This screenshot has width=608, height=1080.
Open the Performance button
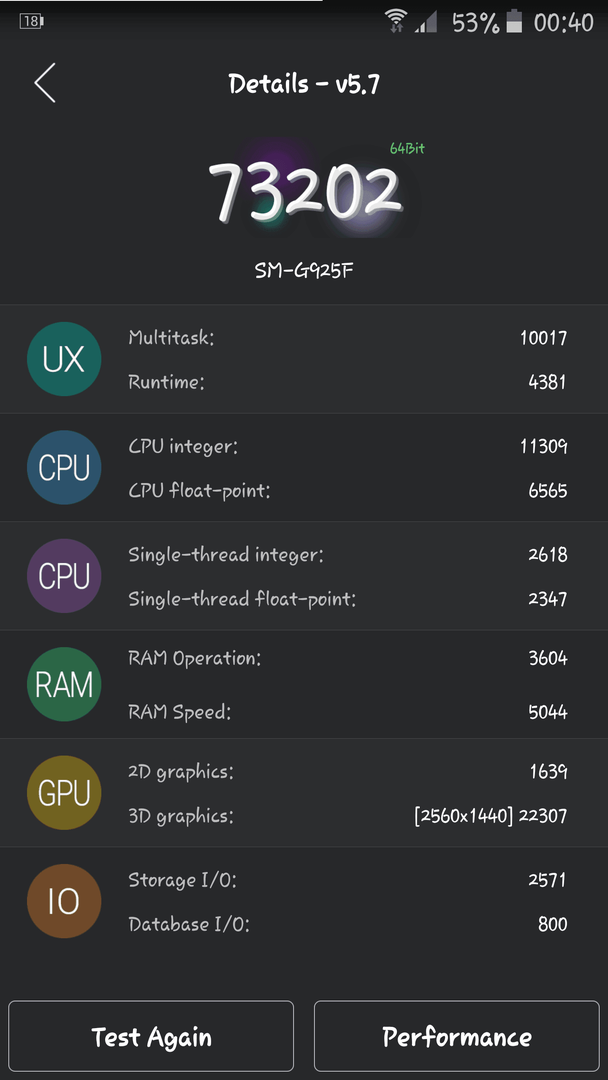click(457, 1036)
